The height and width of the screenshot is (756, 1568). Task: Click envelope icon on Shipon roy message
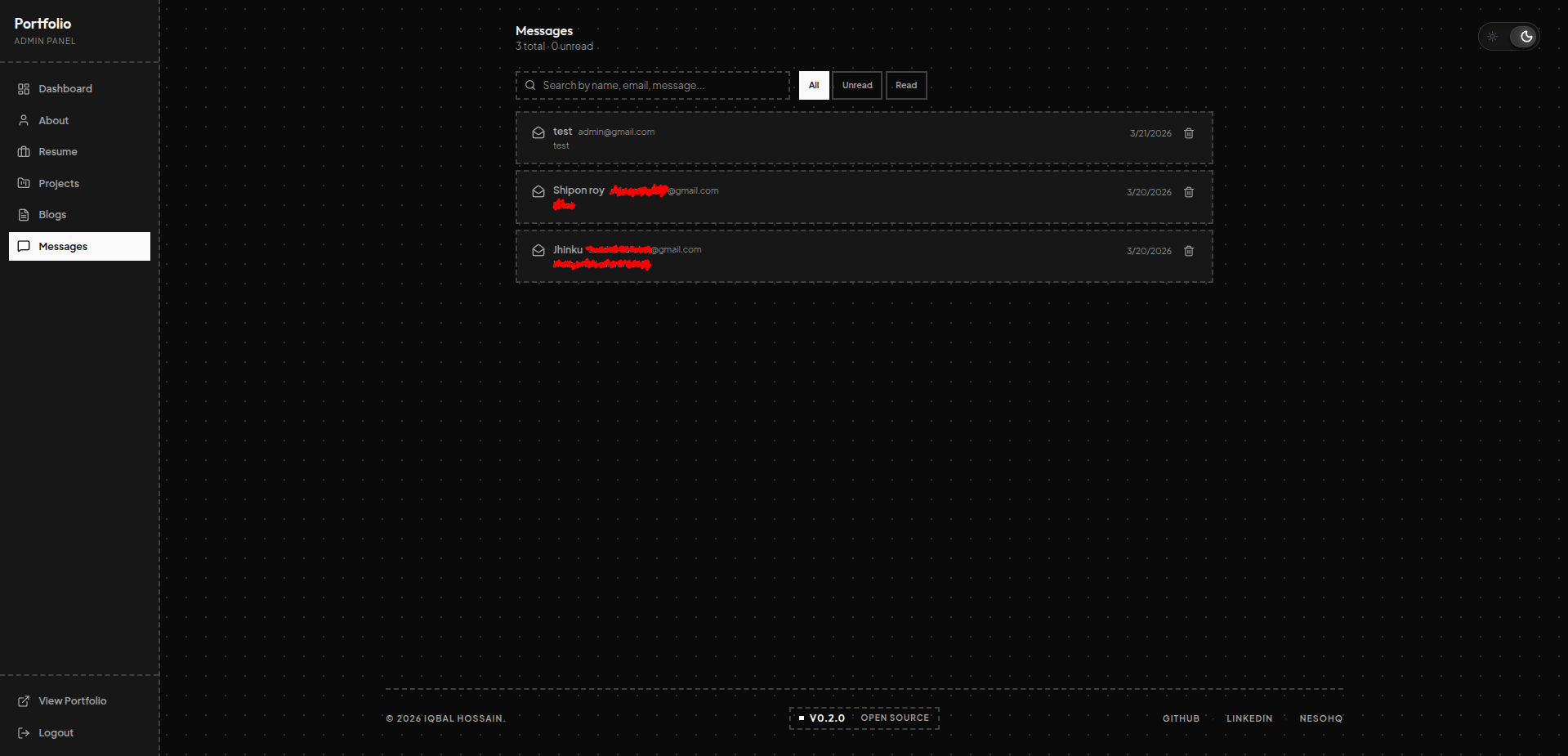click(538, 191)
